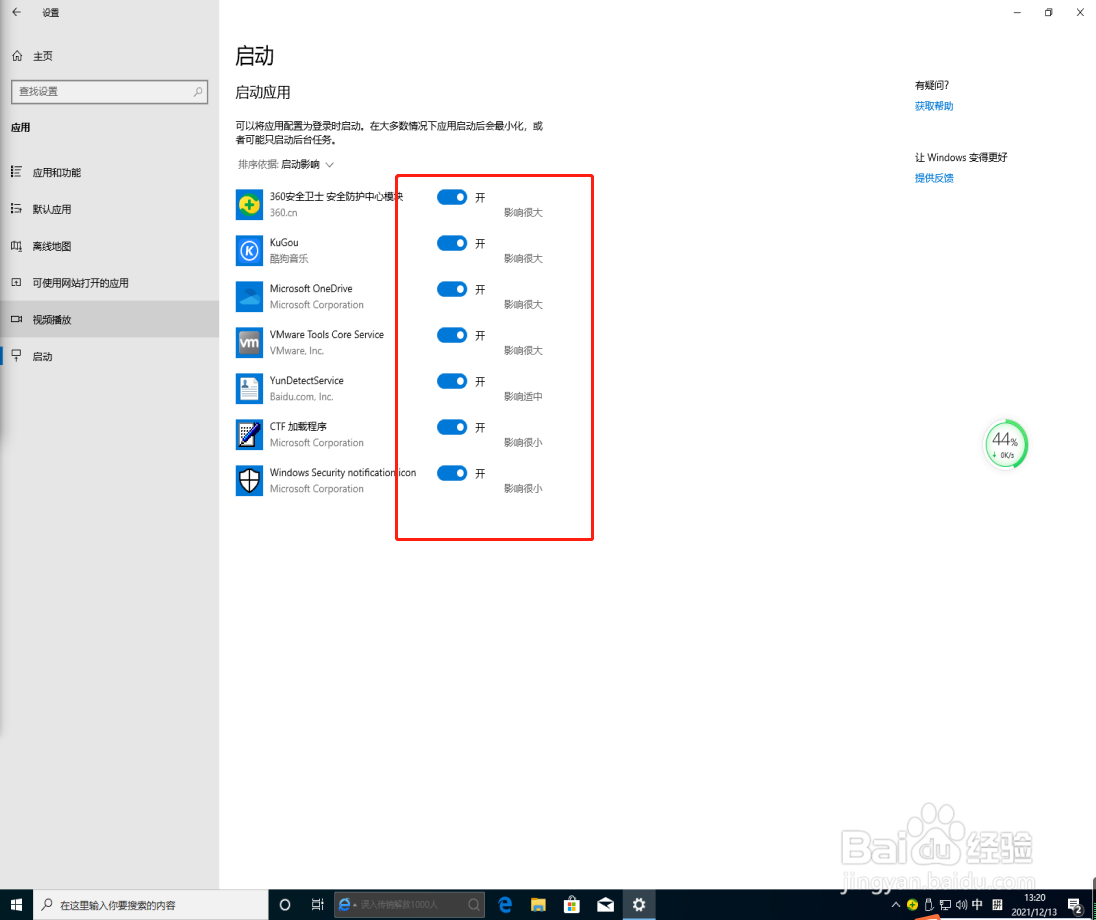Image resolution: width=1096 pixels, height=920 pixels.
Task: Open 离线地图 settings
Action: (x=60, y=245)
